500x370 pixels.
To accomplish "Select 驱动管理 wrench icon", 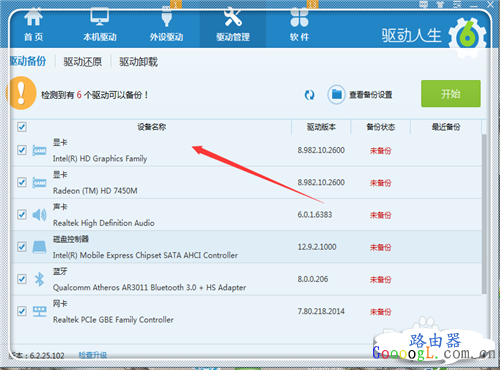I will (233, 17).
